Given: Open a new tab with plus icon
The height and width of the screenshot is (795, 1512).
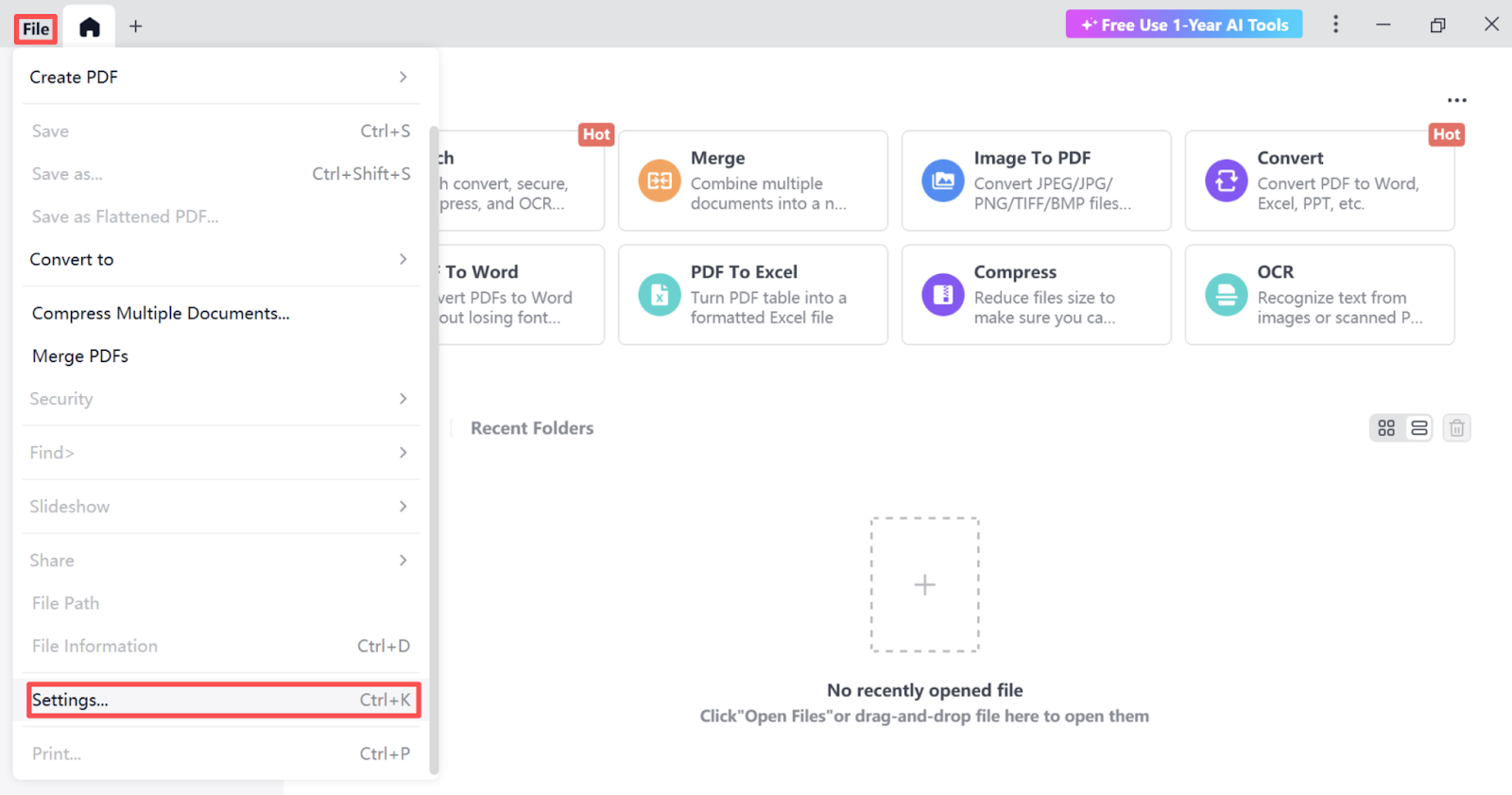Looking at the screenshot, I should (x=135, y=26).
